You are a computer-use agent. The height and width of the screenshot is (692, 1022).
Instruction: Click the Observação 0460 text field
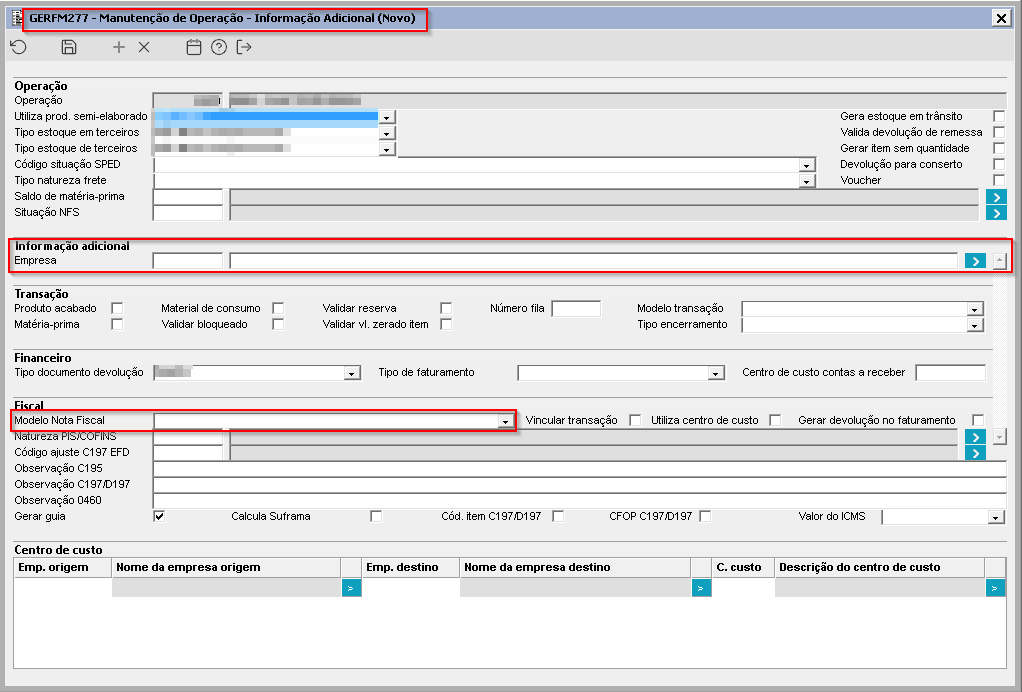[580, 500]
